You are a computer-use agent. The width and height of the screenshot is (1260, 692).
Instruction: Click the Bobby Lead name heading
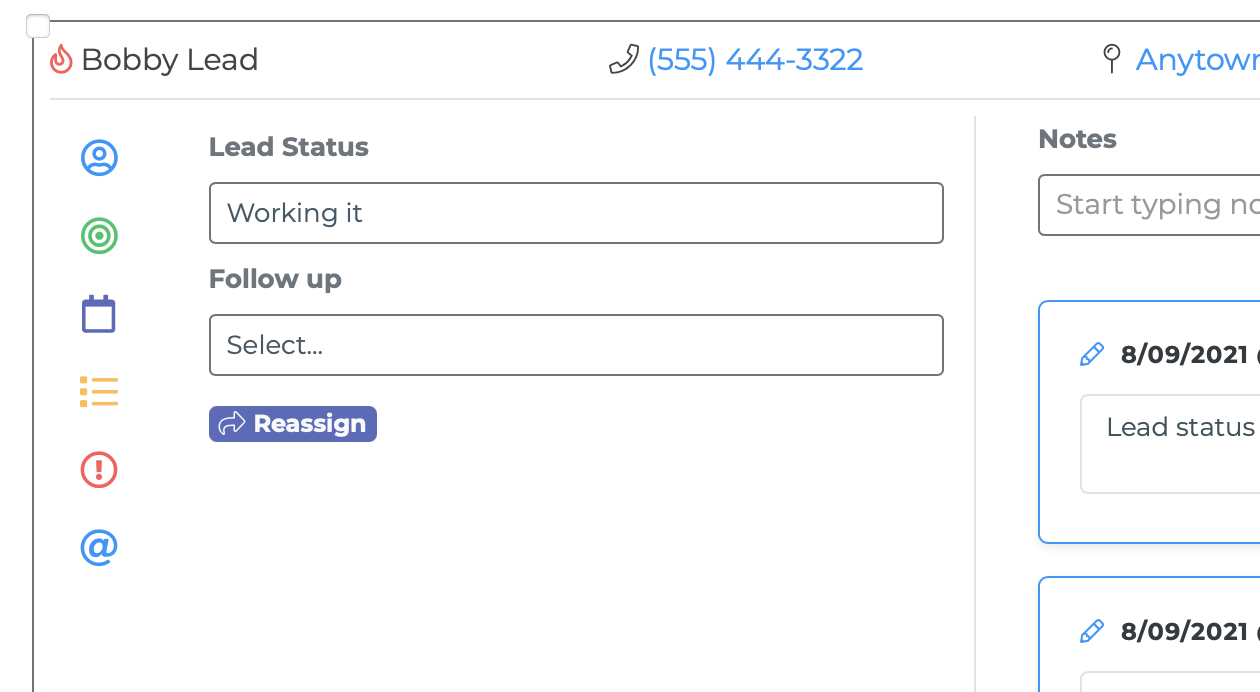(x=170, y=60)
